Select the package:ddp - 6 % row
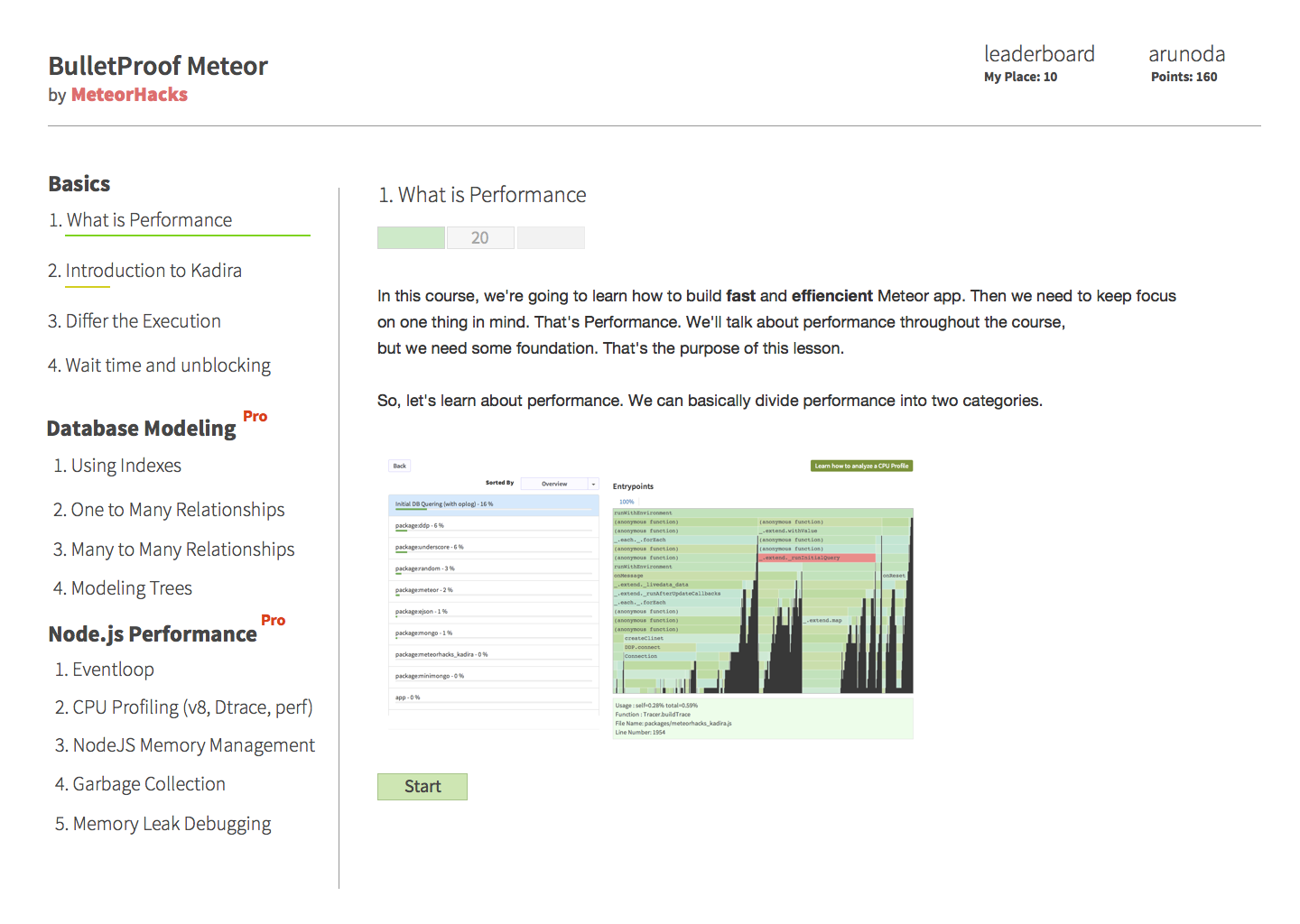This screenshot has height=924, width=1300. [x=494, y=526]
